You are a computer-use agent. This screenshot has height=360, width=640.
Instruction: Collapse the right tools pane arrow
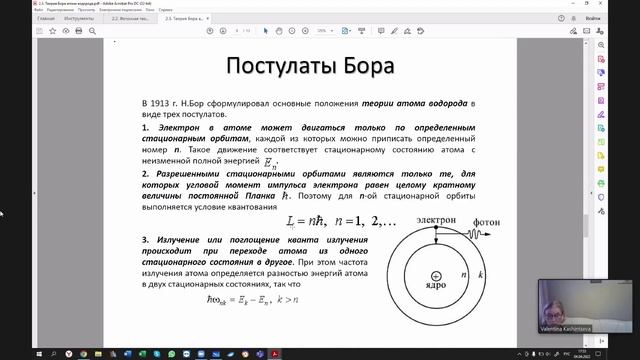click(601, 341)
